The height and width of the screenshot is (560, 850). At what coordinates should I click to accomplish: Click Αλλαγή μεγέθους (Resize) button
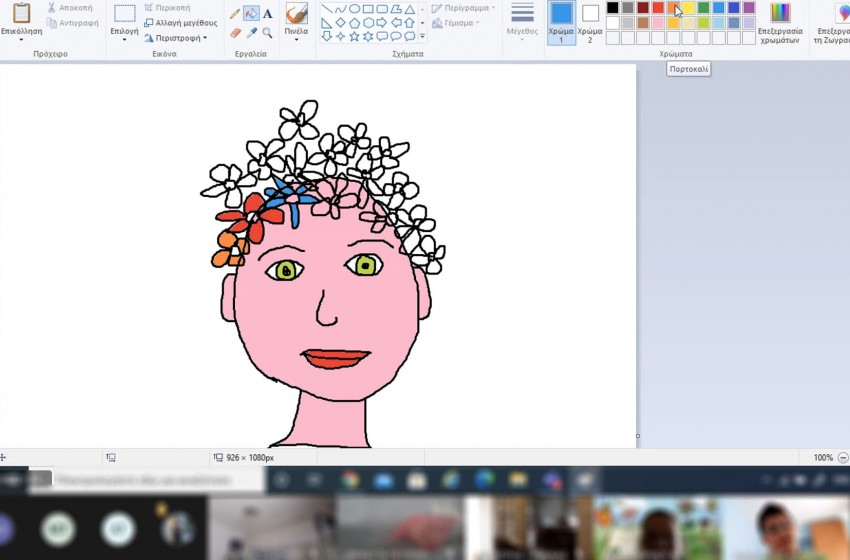click(x=180, y=23)
